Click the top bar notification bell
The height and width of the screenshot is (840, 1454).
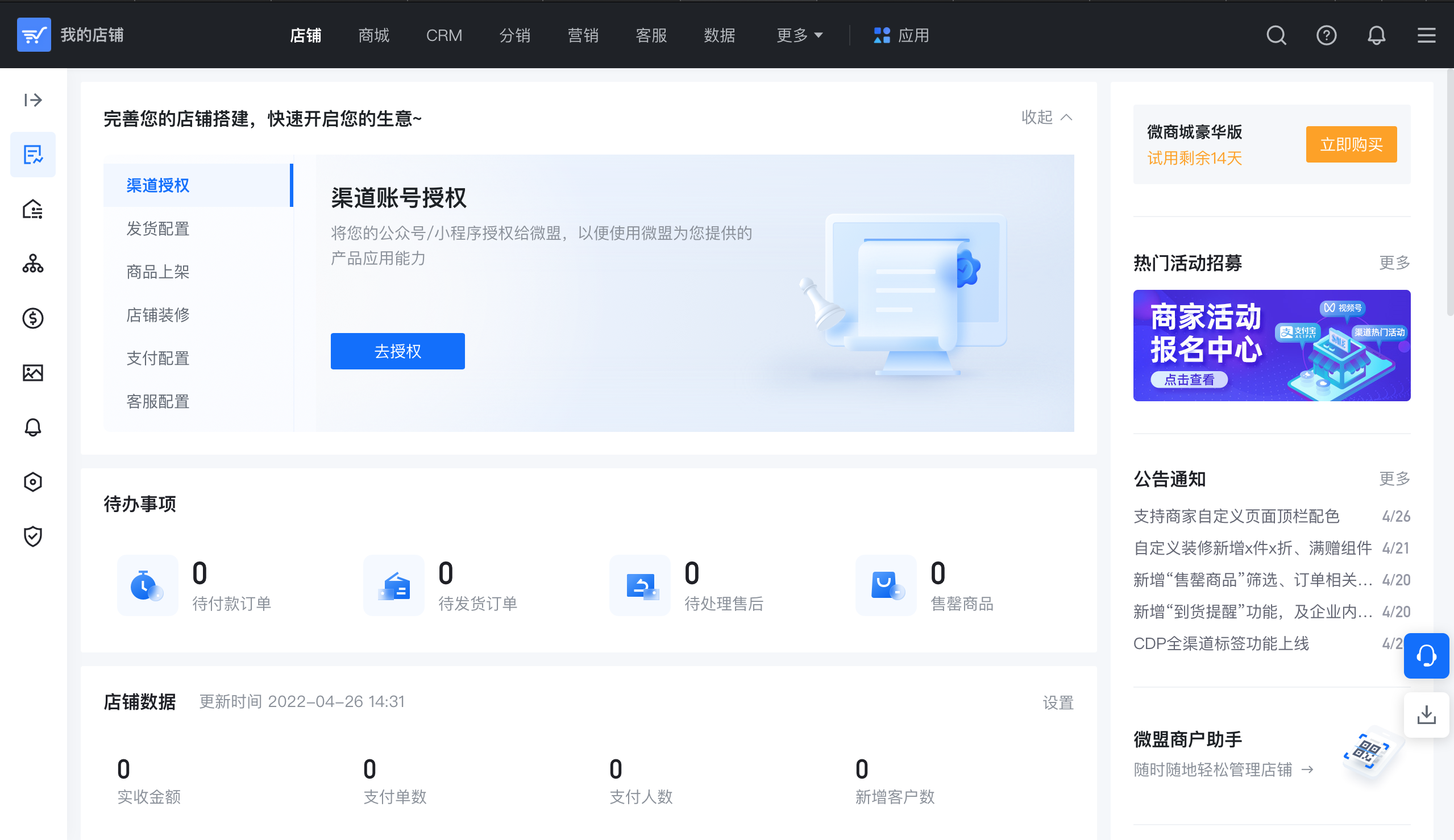(x=1376, y=36)
